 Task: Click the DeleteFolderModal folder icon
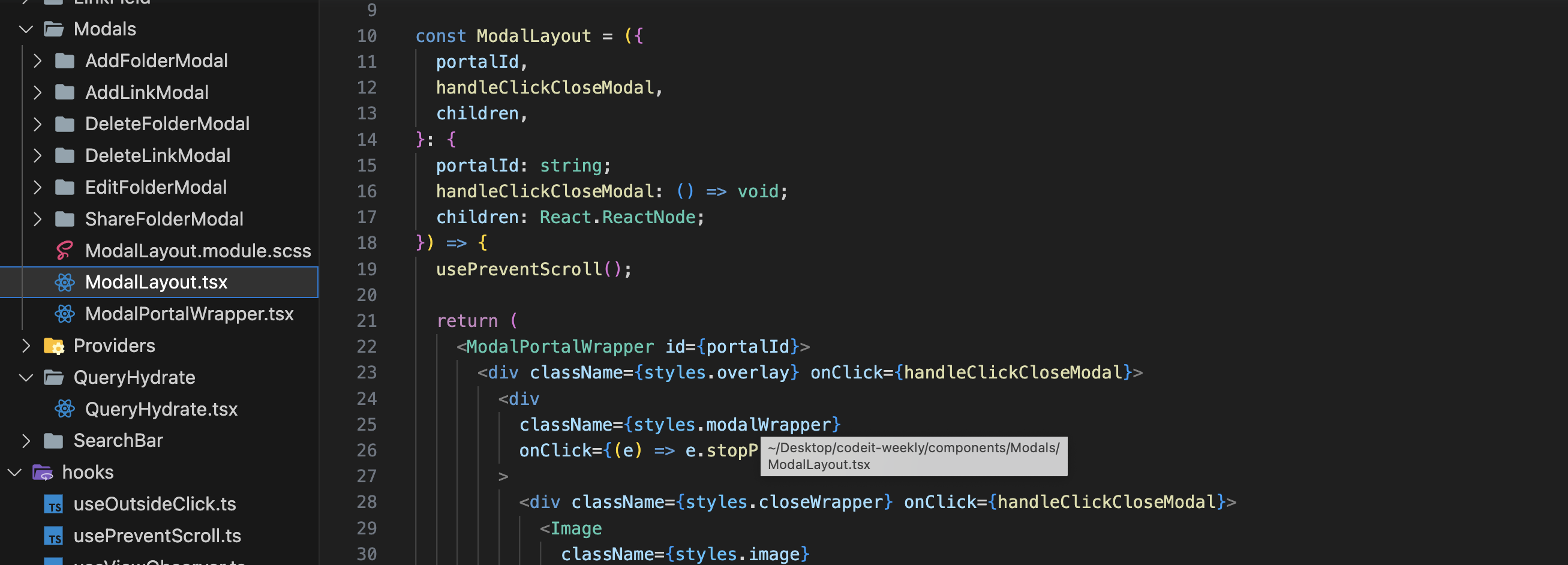(65, 124)
